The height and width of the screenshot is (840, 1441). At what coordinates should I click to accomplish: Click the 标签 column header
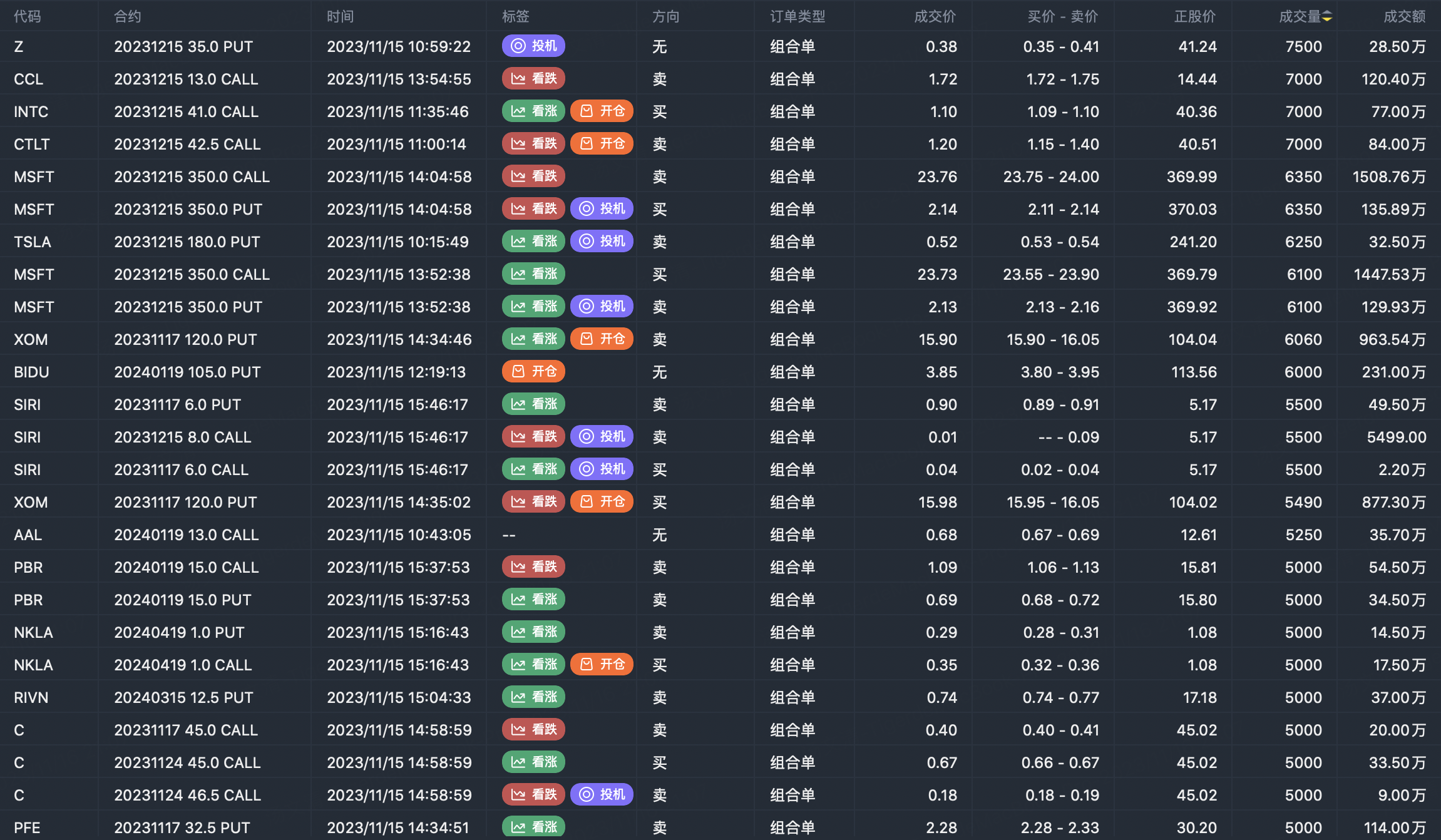coord(516,17)
